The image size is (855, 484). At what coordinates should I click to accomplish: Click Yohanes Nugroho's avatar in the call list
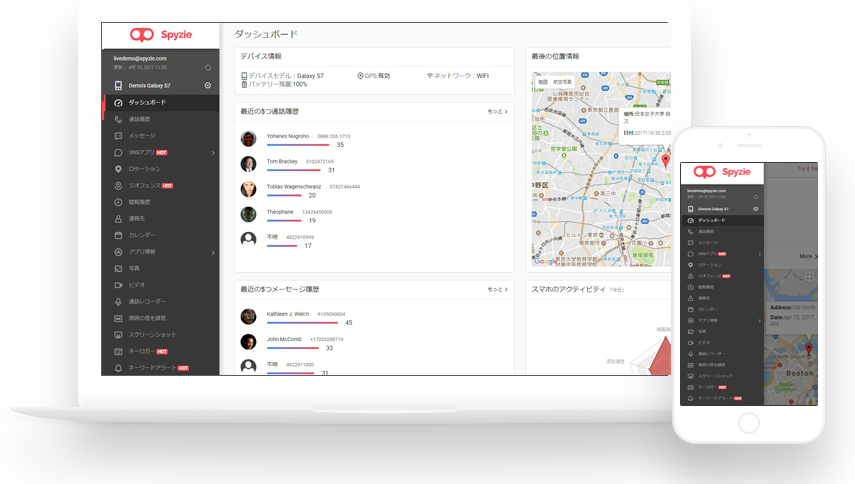pos(248,138)
